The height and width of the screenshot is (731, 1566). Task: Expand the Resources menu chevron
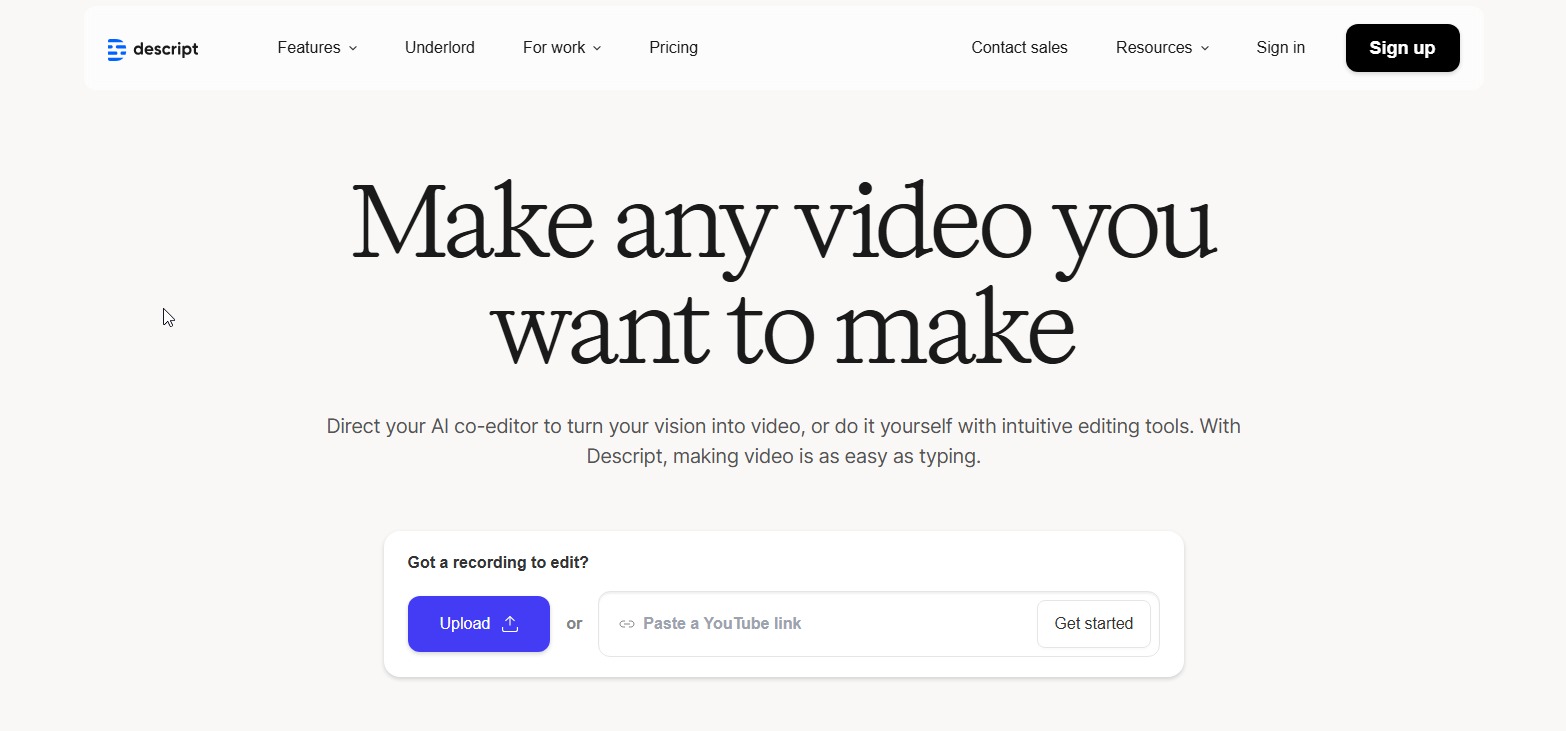pos(1204,48)
